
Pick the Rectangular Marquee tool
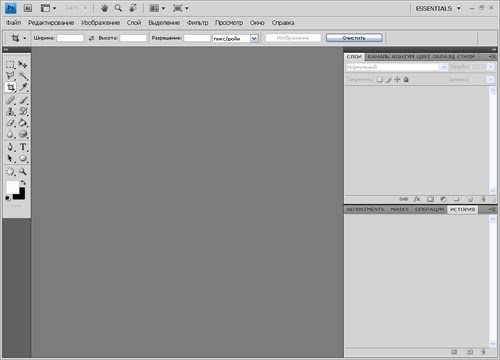click(x=11, y=64)
